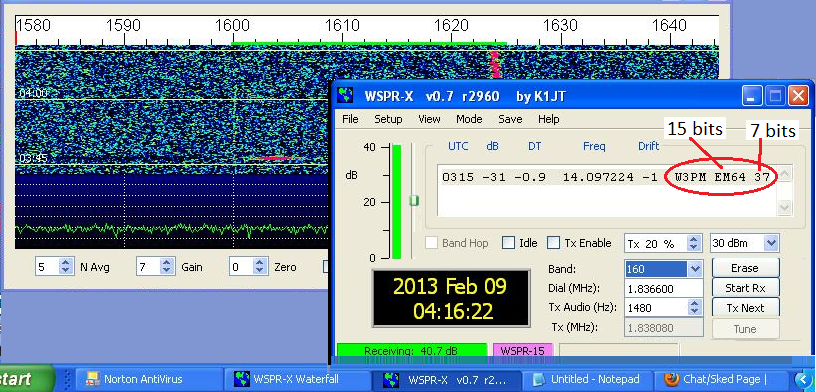
Task: Click the Windows Start button
Action: (x=26, y=379)
